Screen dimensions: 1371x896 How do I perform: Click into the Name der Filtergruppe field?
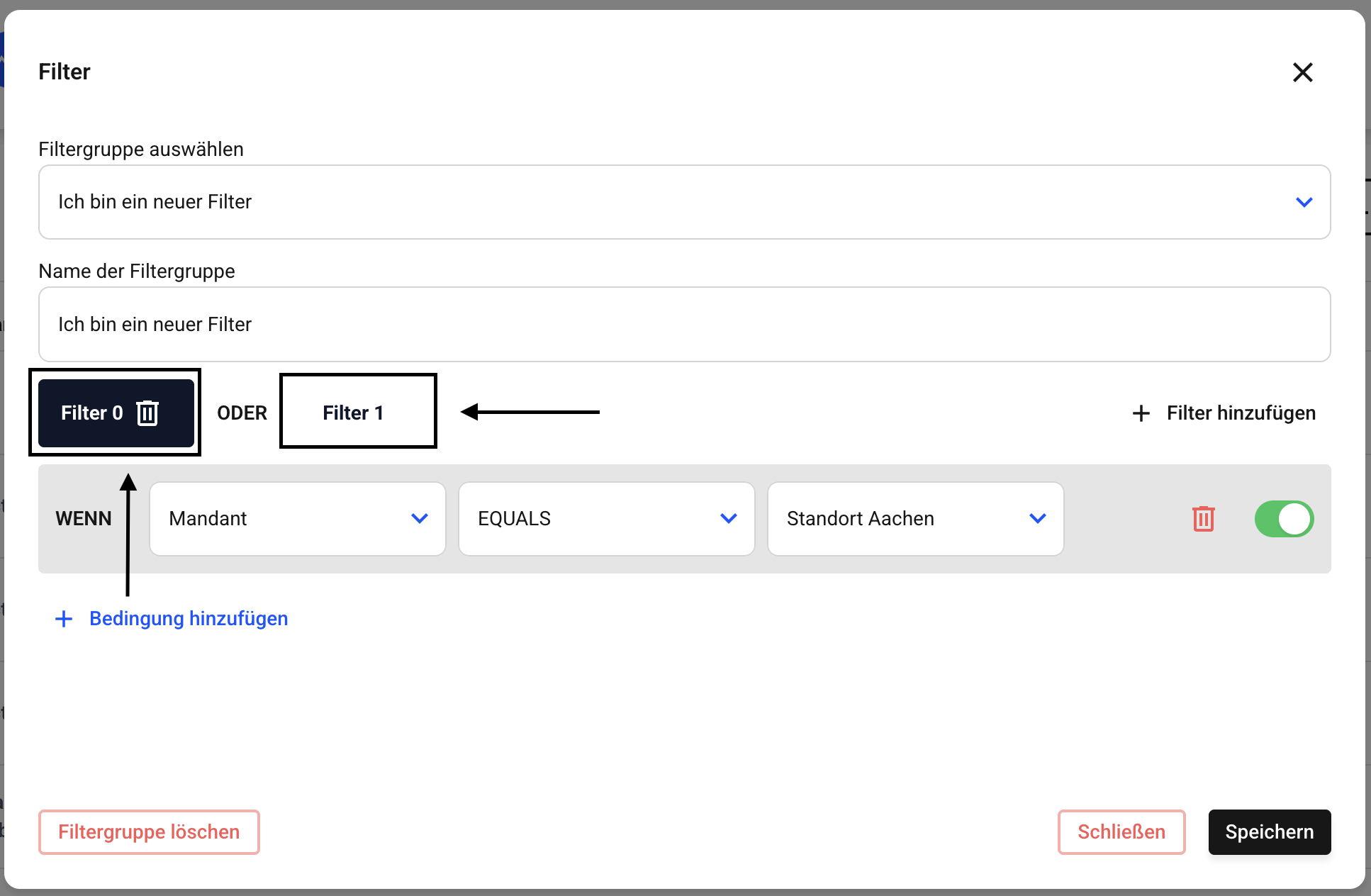coord(684,325)
